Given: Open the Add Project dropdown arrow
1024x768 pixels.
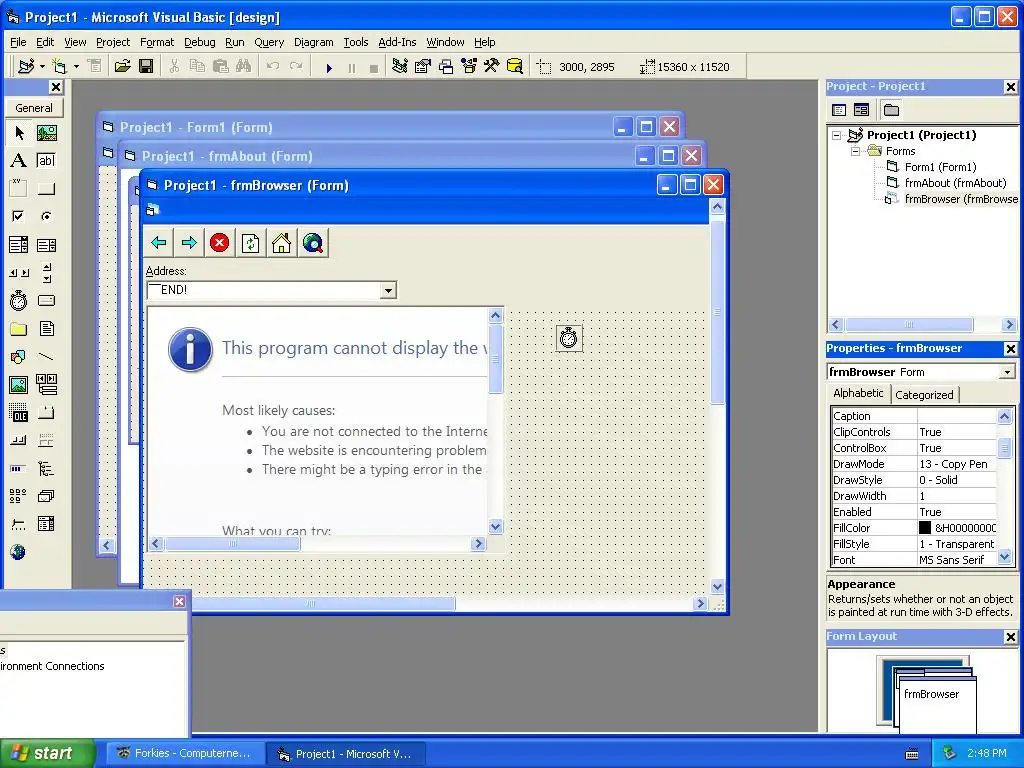Looking at the screenshot, I should coord(42,67).
